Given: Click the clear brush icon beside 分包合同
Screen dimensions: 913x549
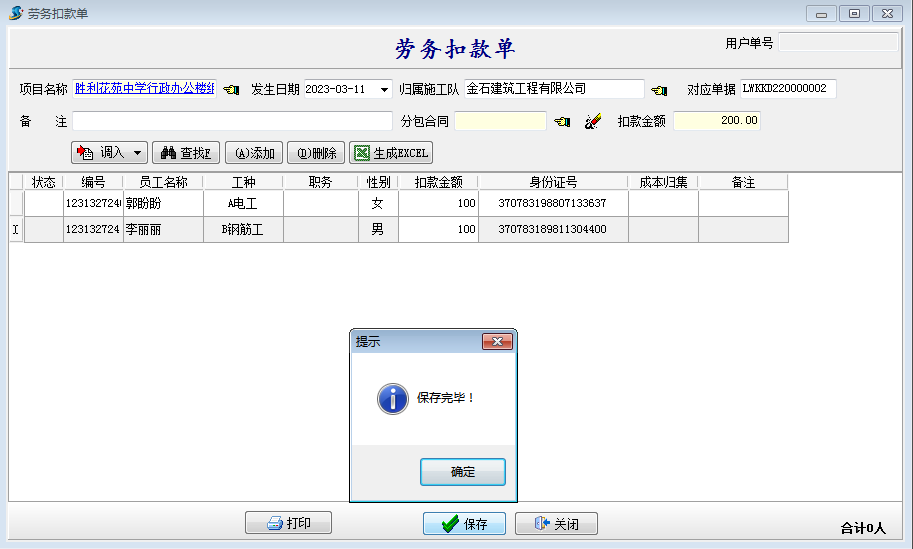Looking at the screenshot, I should click(593, 122).
